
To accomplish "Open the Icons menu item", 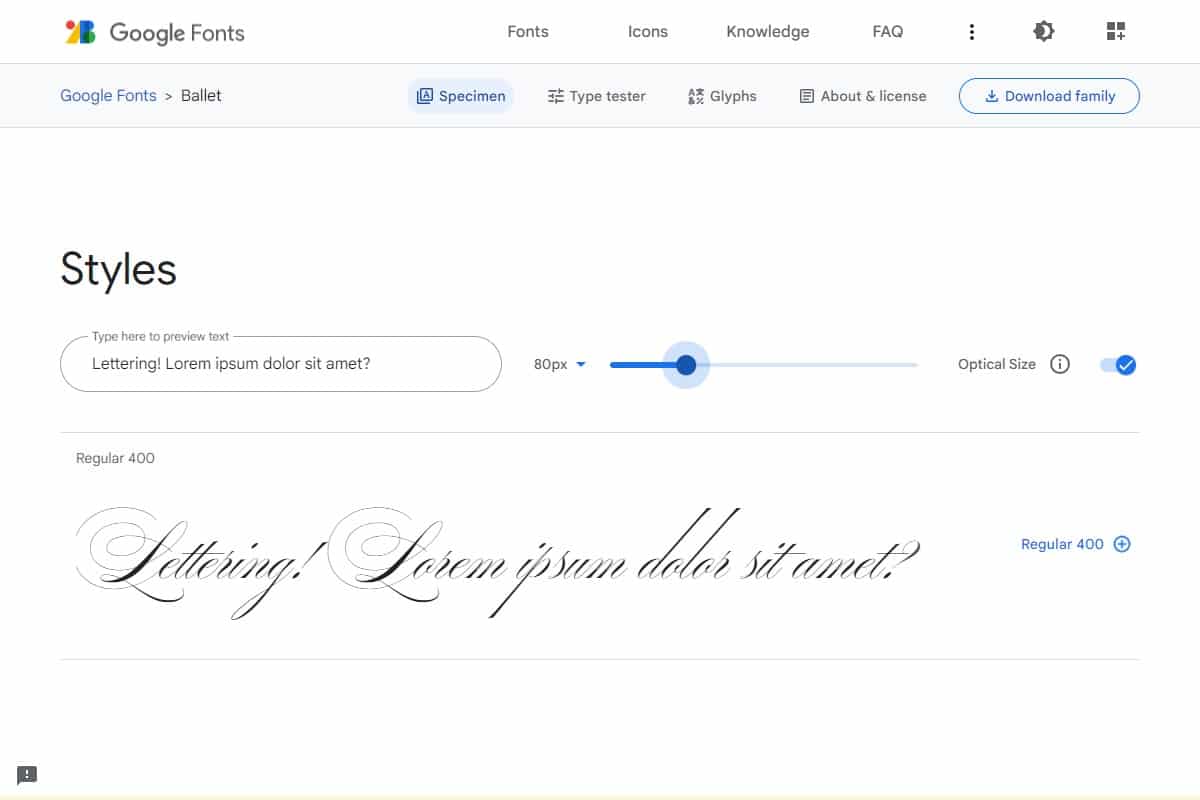I will 648,32.
